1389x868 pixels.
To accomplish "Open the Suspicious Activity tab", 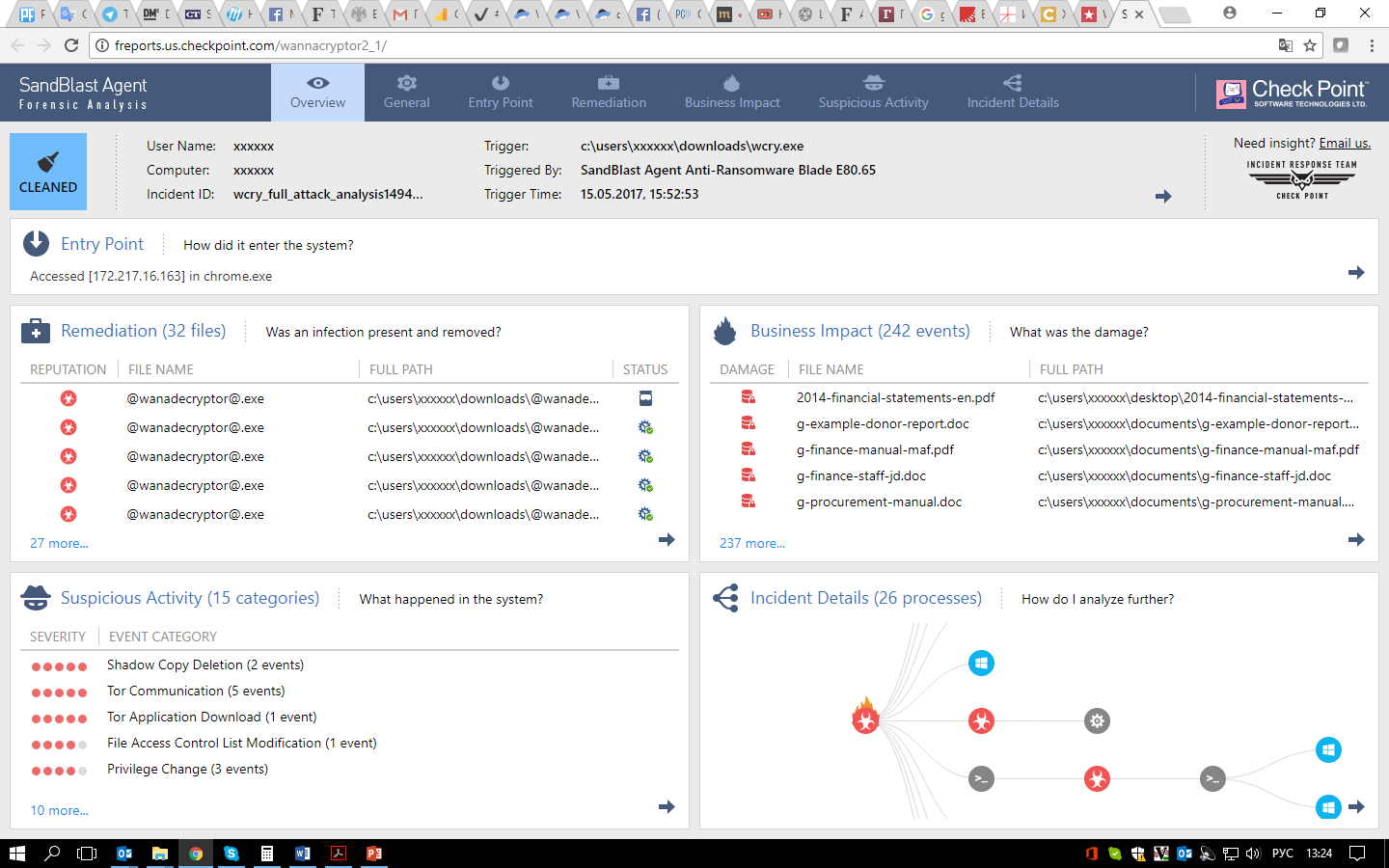I will (873, 93).
